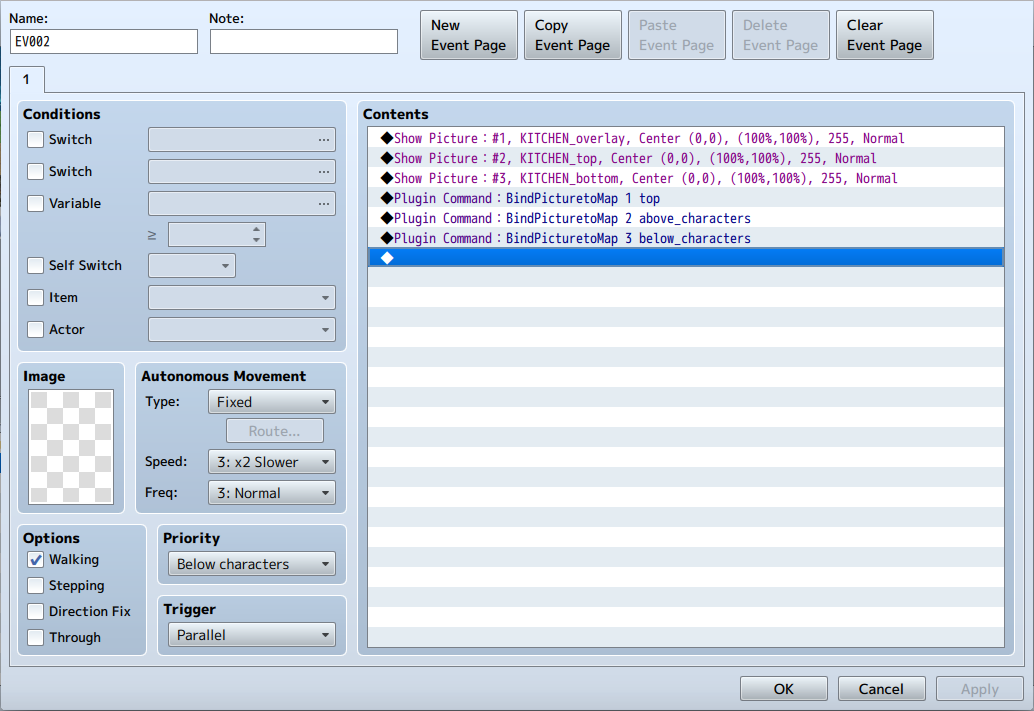Click New Event Page button
The width and height of the screenshot is (1034, 711).
click(x=469, y=35)
